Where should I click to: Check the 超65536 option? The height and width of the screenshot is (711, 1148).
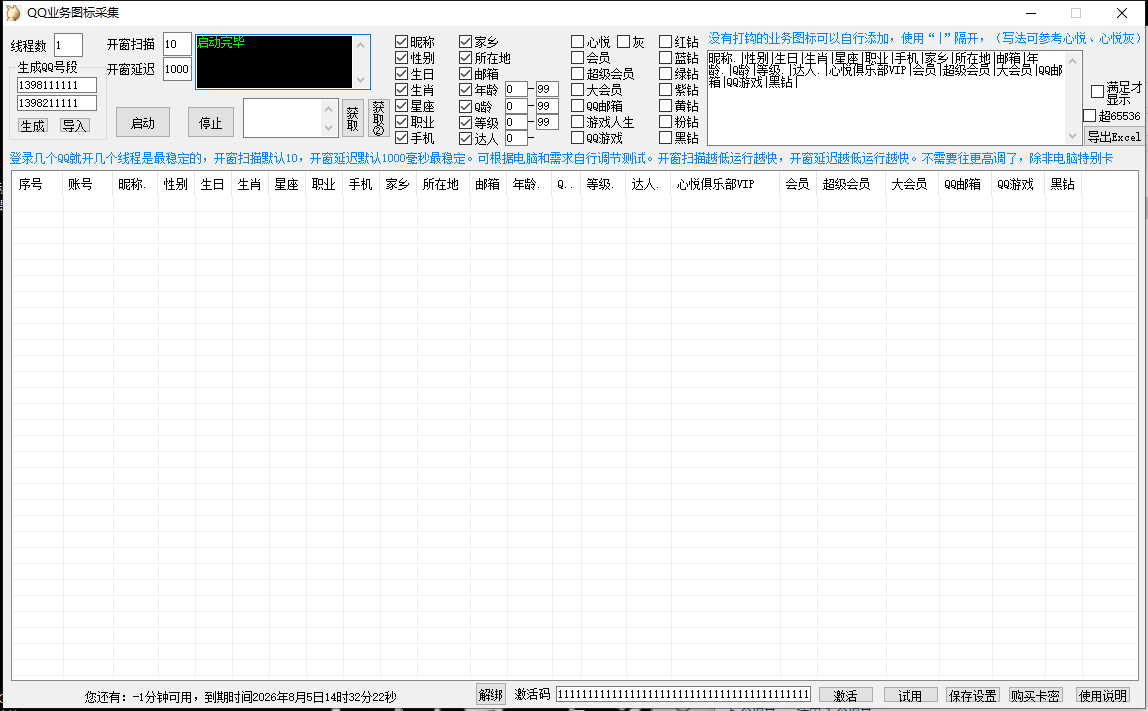1089,116
